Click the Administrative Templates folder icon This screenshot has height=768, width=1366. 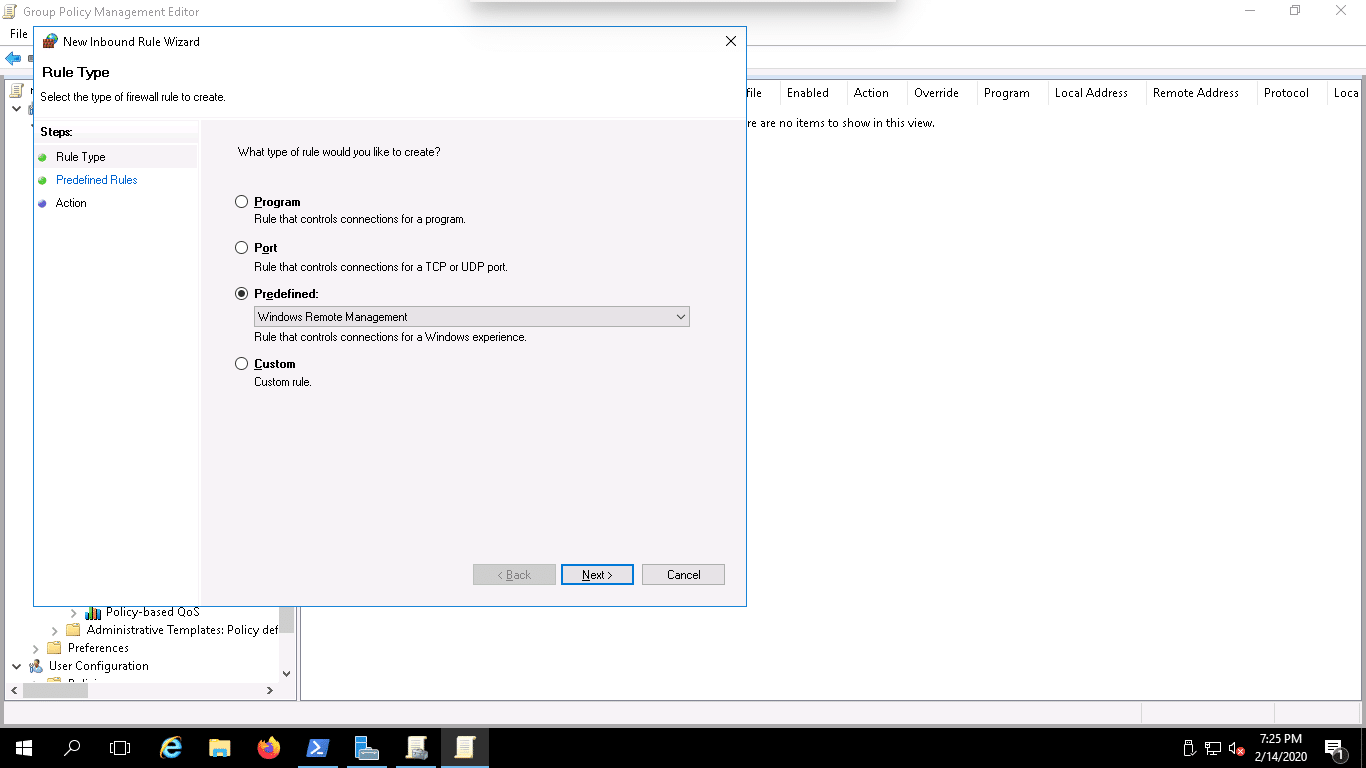(x=73, y=630)
